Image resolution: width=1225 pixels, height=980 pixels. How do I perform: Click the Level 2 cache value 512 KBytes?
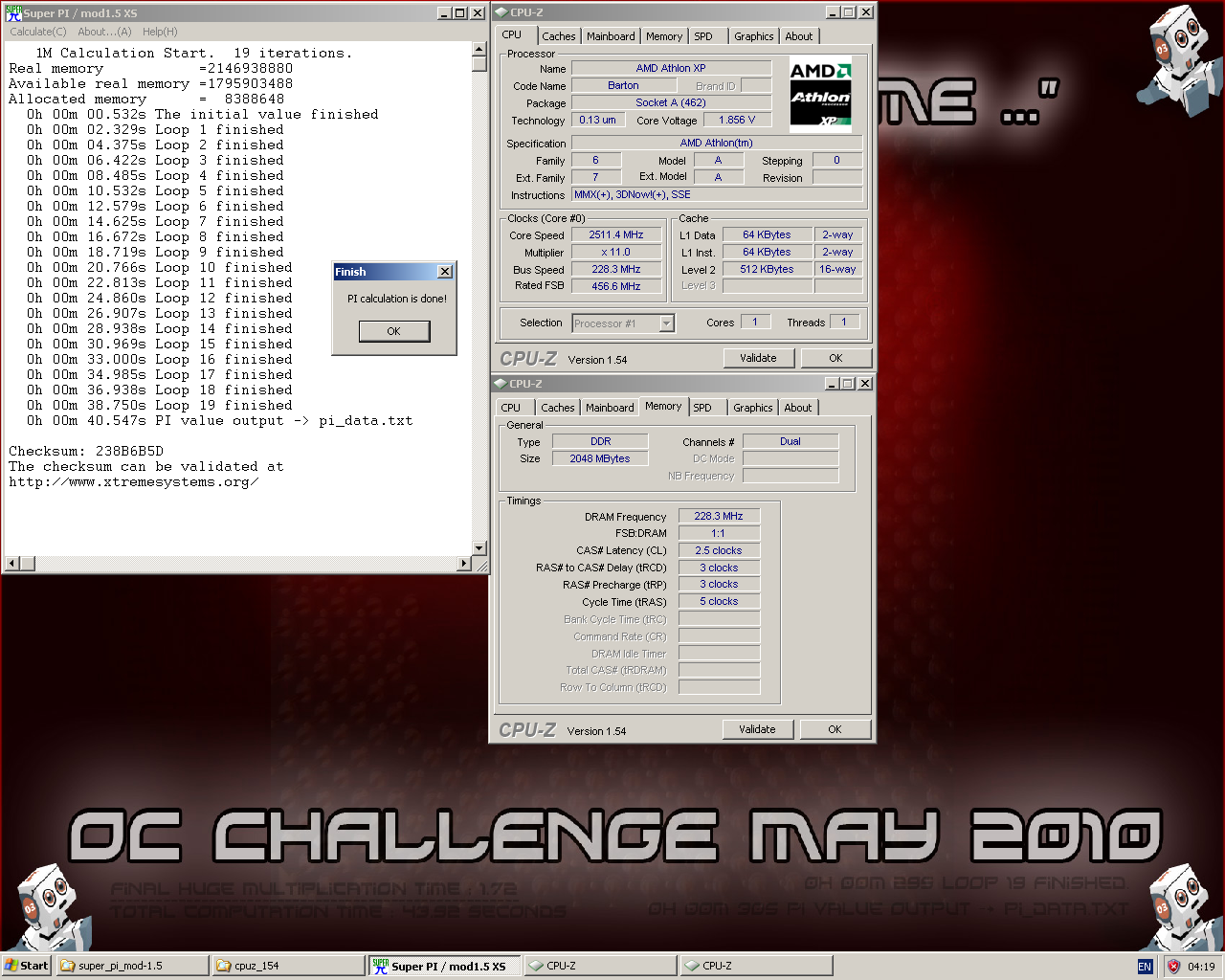[x=768, y=269]
